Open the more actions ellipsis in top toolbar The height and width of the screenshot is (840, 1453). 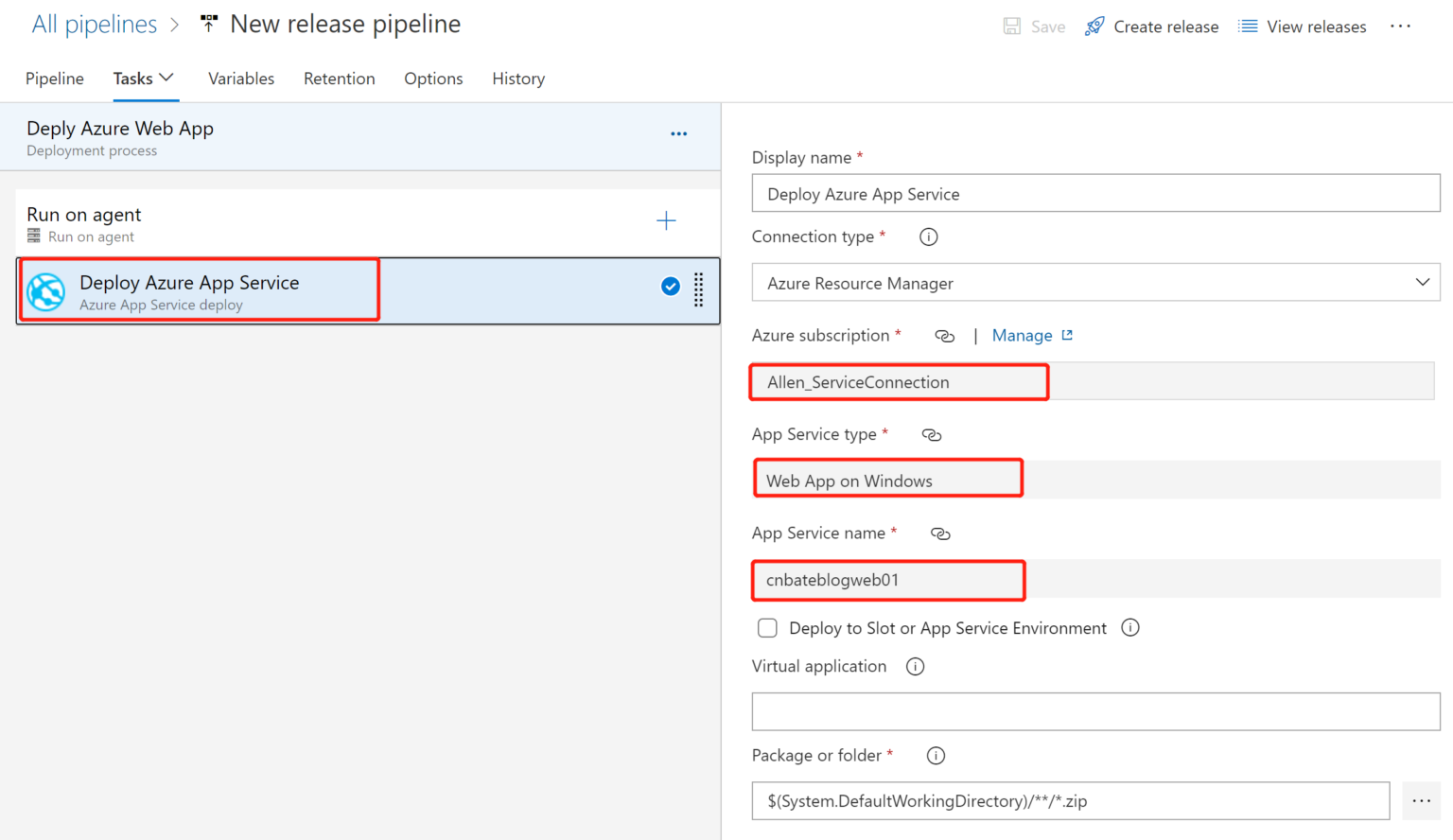click(1401, 26)
